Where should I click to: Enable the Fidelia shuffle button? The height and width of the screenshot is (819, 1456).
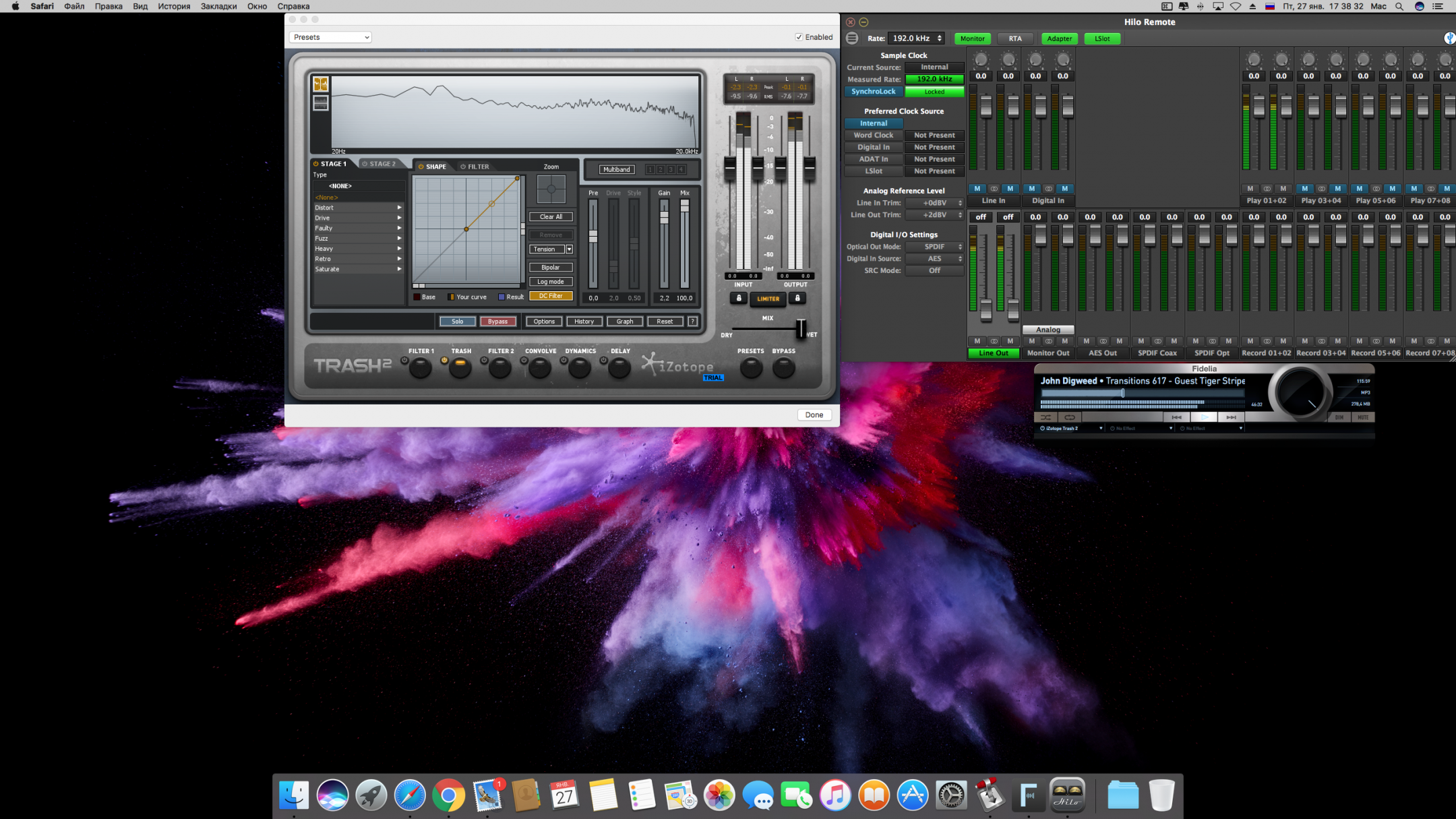[x=1045, y=417]
